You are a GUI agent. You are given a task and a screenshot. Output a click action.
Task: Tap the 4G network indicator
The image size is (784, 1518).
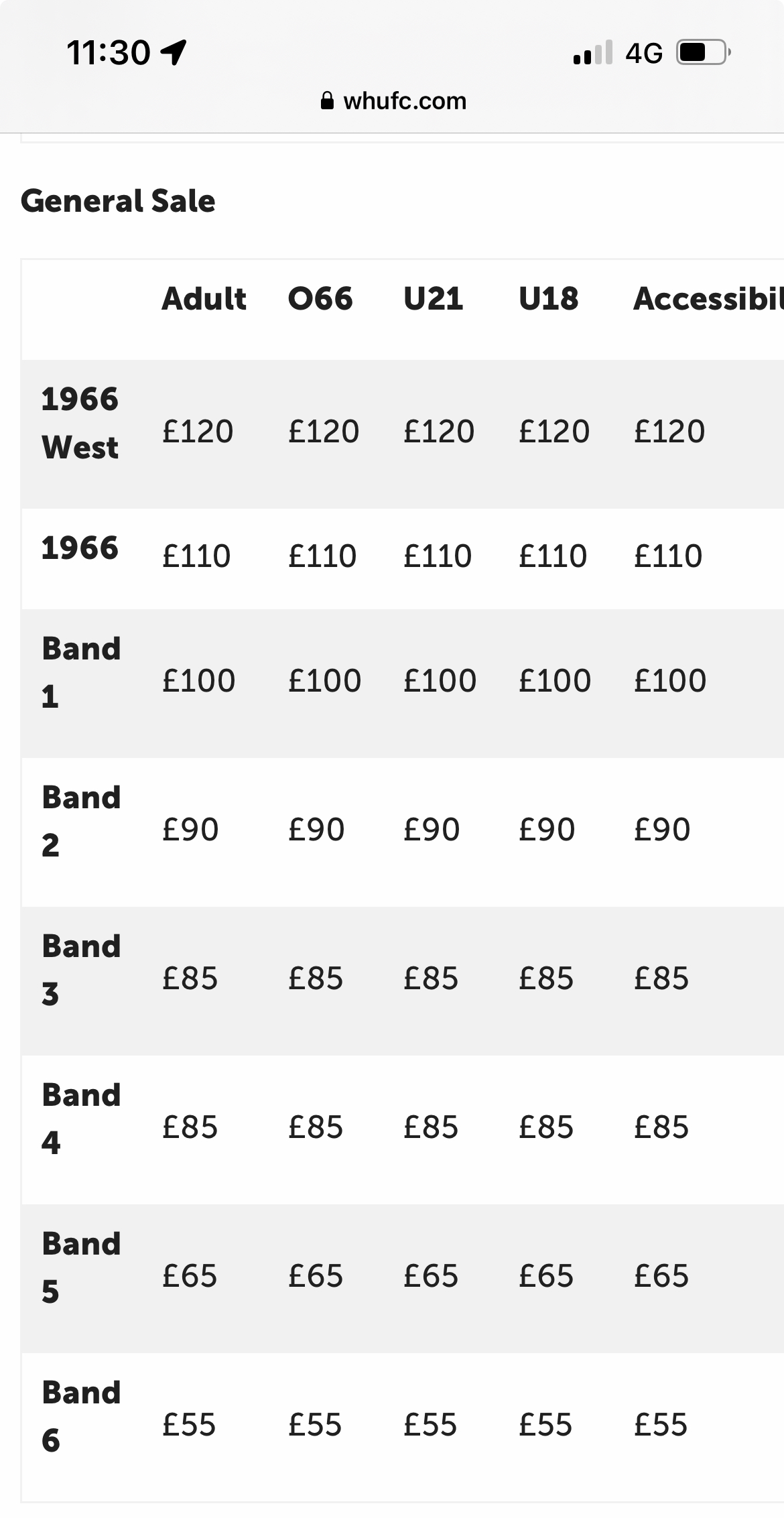(644, 52)
